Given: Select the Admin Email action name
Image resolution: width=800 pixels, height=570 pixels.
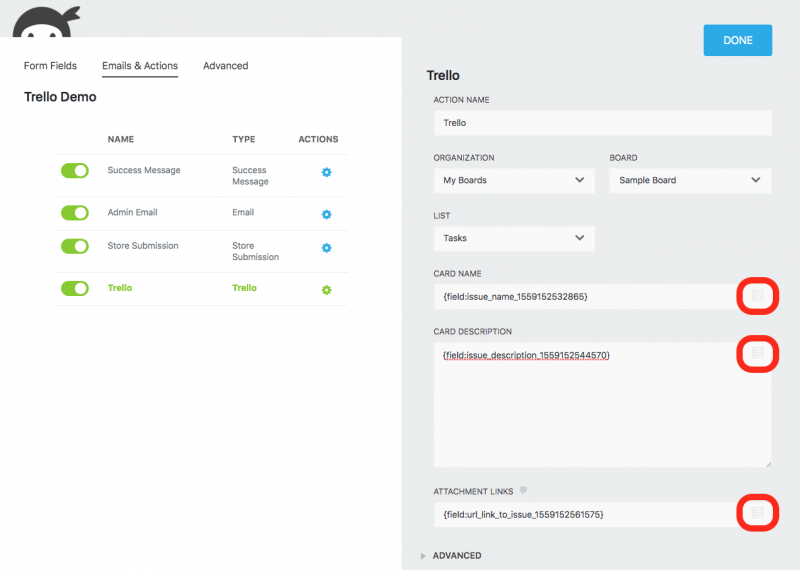Looking at the screenshot, I should (x=132, y=212).
